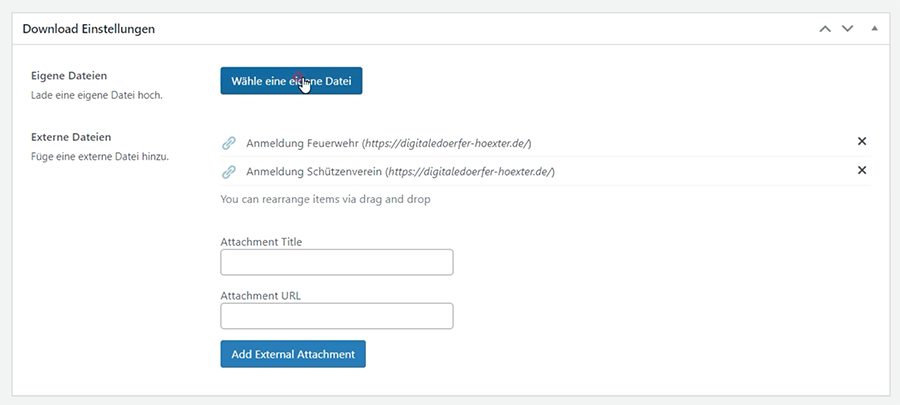Click the 'Eigene Dateien' section label
This screenshot has height=405, width=900.
click(x=69, y=76)
